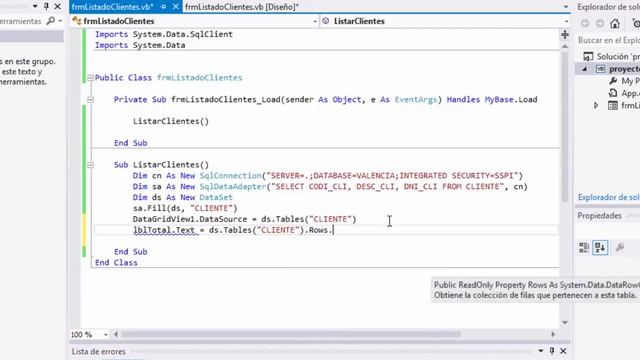Open the toolbox panel options dropdown

(x=35, y=6)
